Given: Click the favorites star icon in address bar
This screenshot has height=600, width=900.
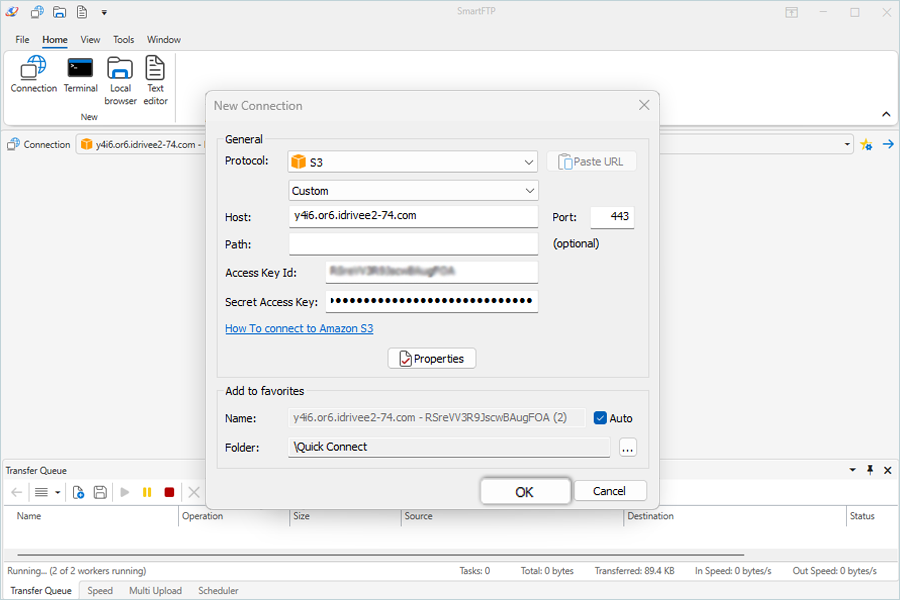Looking at the screenshot, I should pos(866,144).
